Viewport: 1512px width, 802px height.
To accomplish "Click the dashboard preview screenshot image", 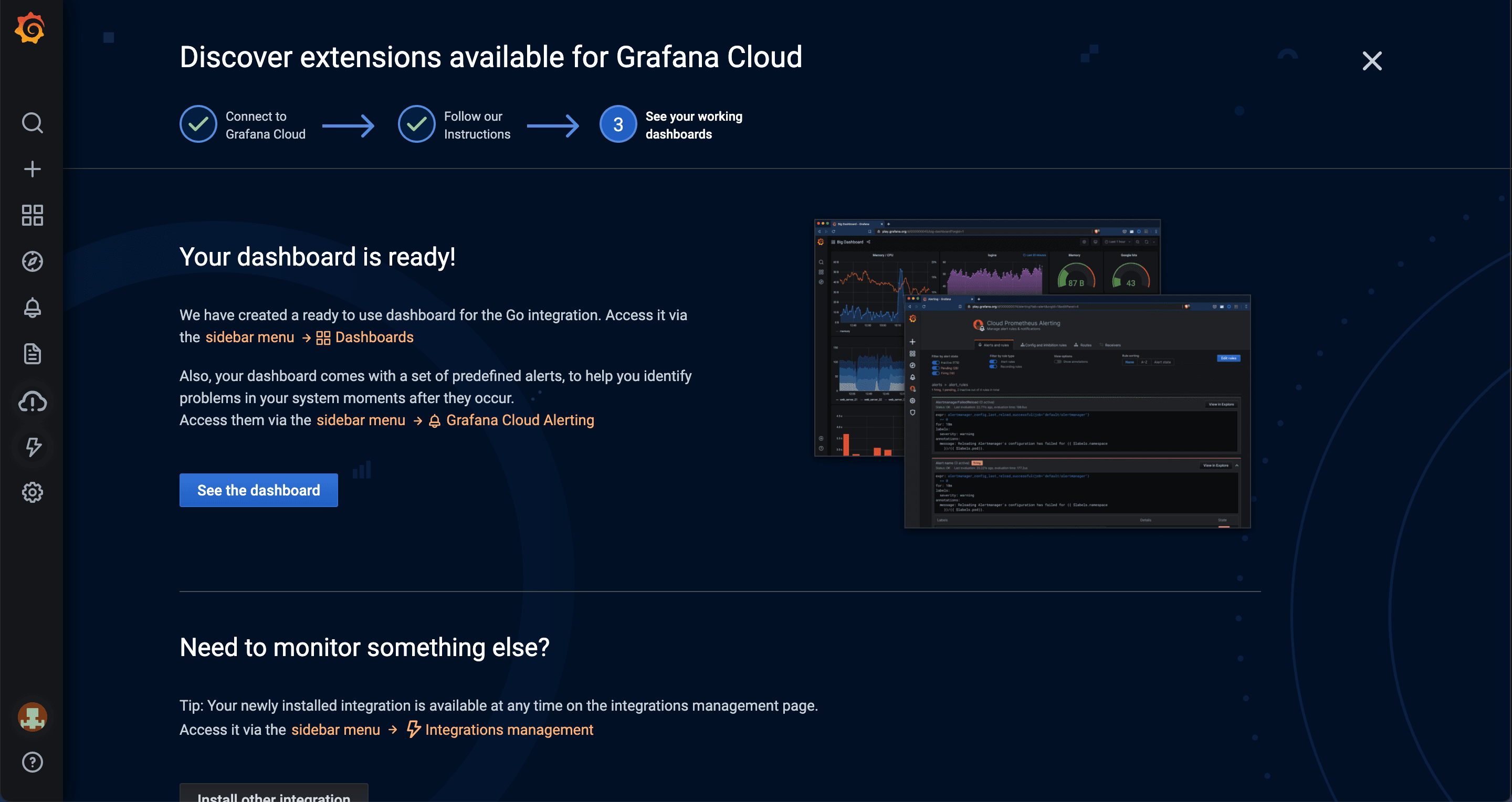I will pyautogui.click(x=1032, y=374).
